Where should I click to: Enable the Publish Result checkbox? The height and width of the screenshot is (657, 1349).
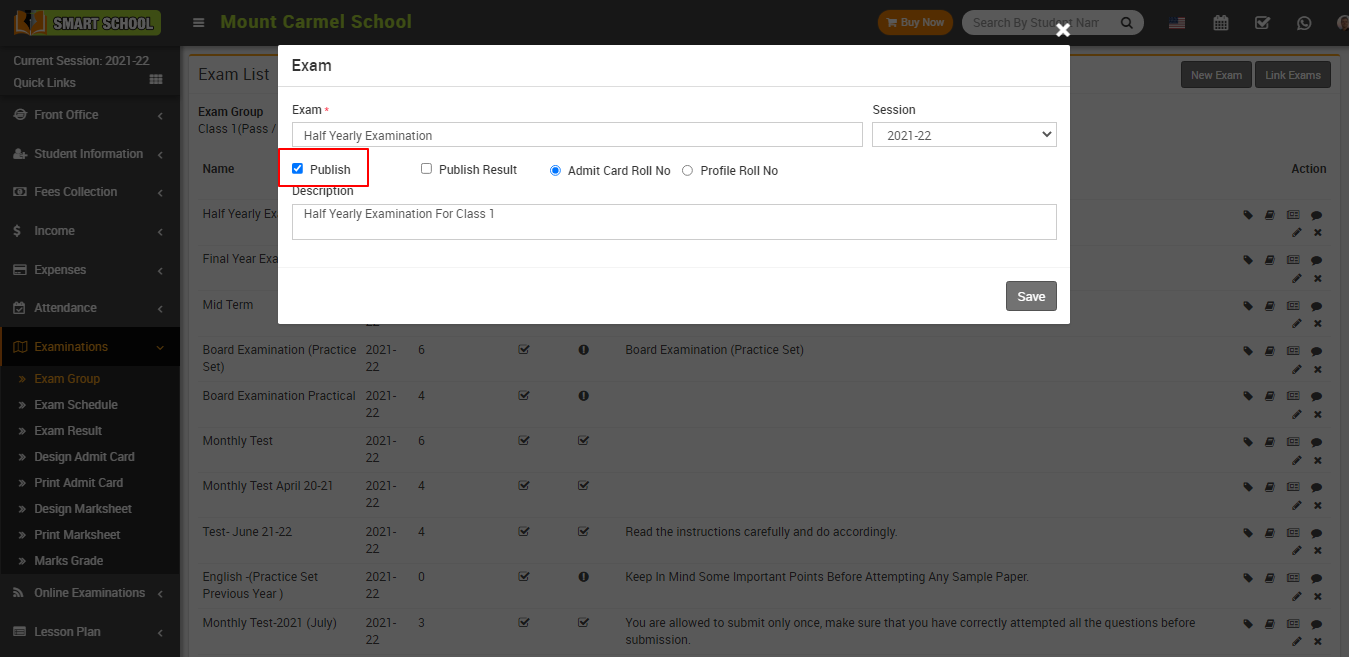tap(426, 169)
